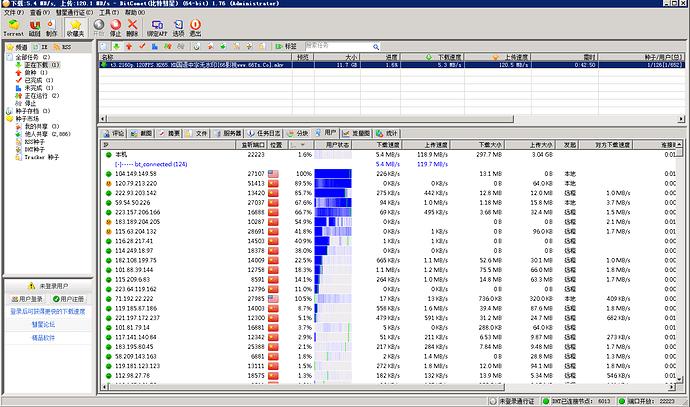Click the 制作 make-torrent icon
This screenshot has height=407, width=690.
(51, 28)
